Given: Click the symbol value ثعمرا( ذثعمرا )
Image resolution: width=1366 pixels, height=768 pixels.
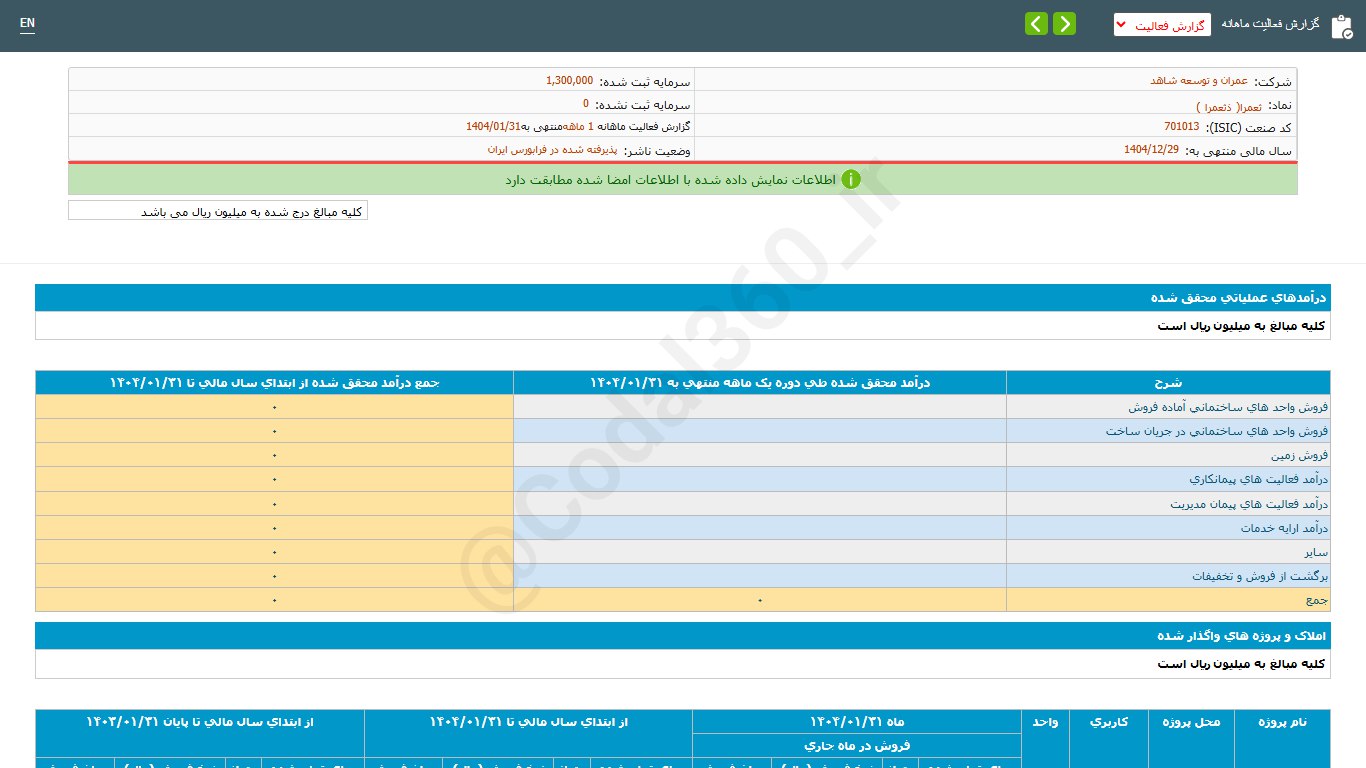Looking at the screenshot, I should [x=1228, y=106].
